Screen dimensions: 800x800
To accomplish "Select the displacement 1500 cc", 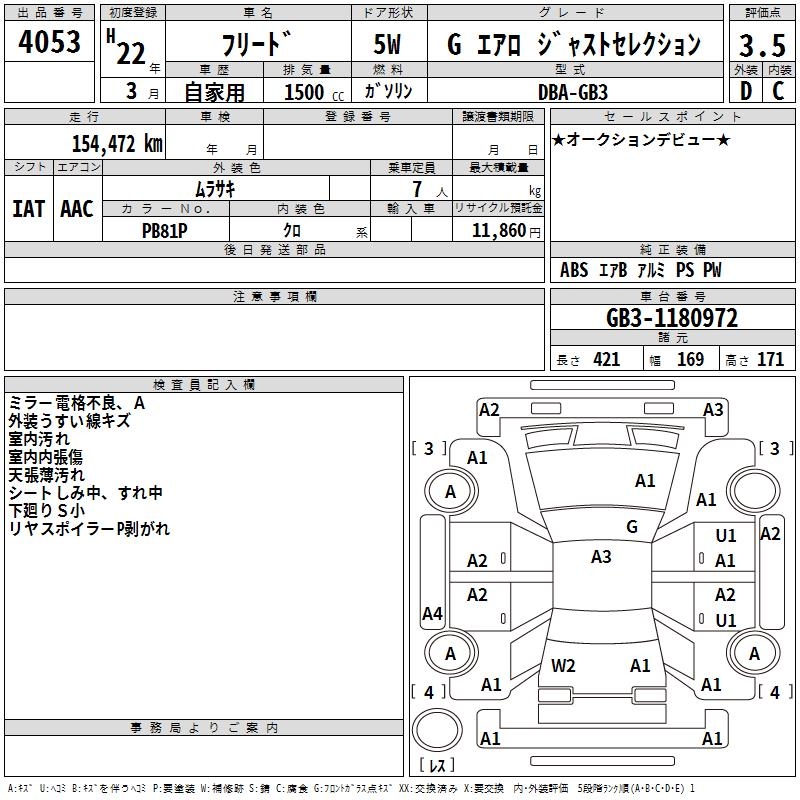I will click(313, 92).
